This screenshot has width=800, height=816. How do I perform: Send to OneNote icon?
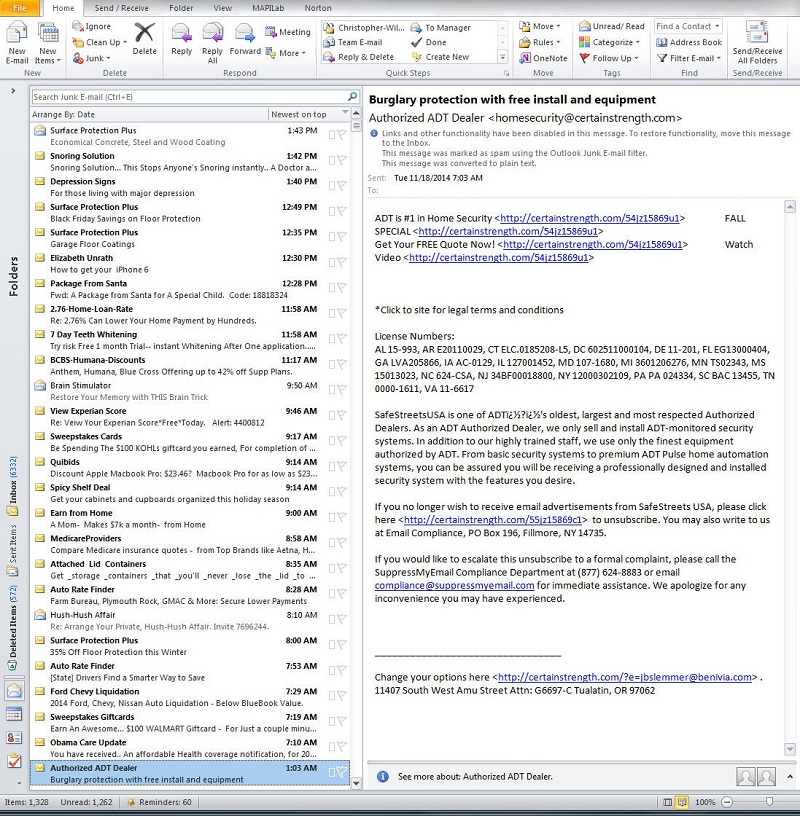coord(525,58)
